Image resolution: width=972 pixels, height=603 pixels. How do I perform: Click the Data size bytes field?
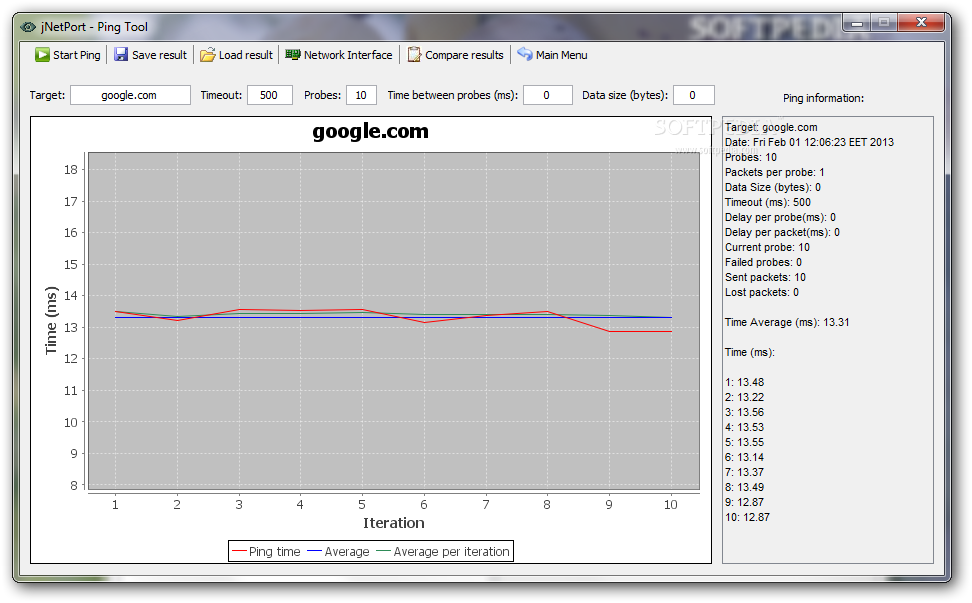point(694,95)
